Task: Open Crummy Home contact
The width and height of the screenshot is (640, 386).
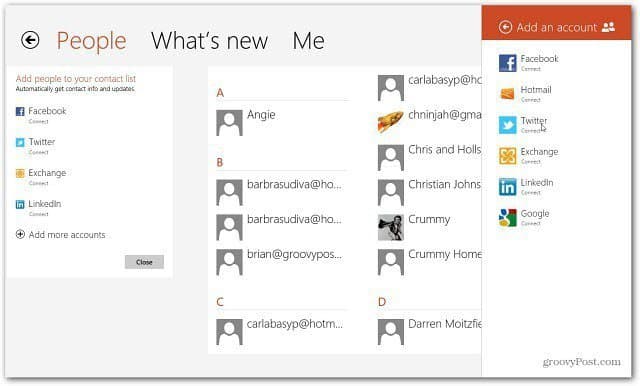Action: click(x=445, y=254)
